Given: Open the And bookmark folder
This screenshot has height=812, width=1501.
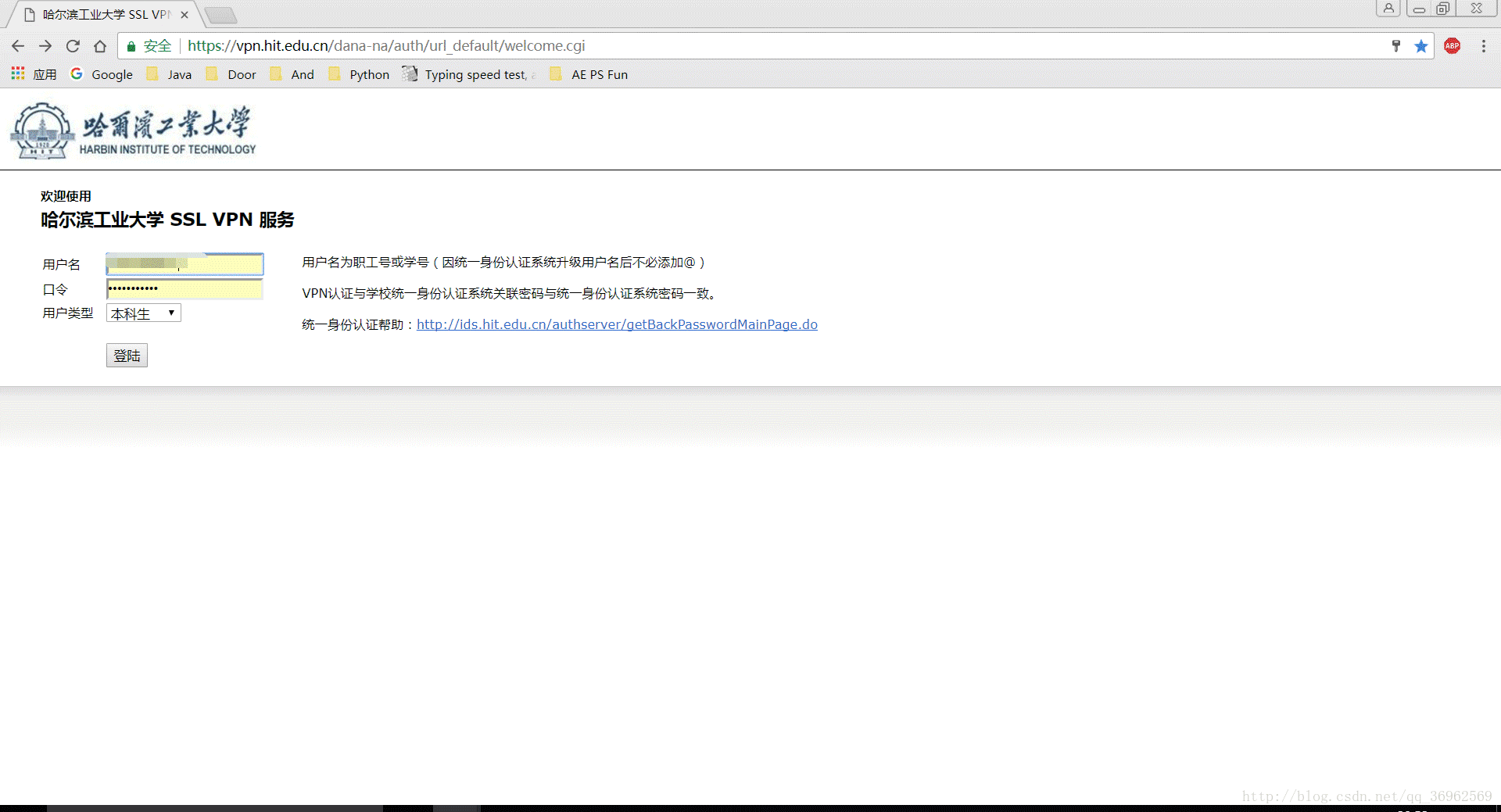Looking at the screenshot, I should pyautogui.click(x=292, y=74).
